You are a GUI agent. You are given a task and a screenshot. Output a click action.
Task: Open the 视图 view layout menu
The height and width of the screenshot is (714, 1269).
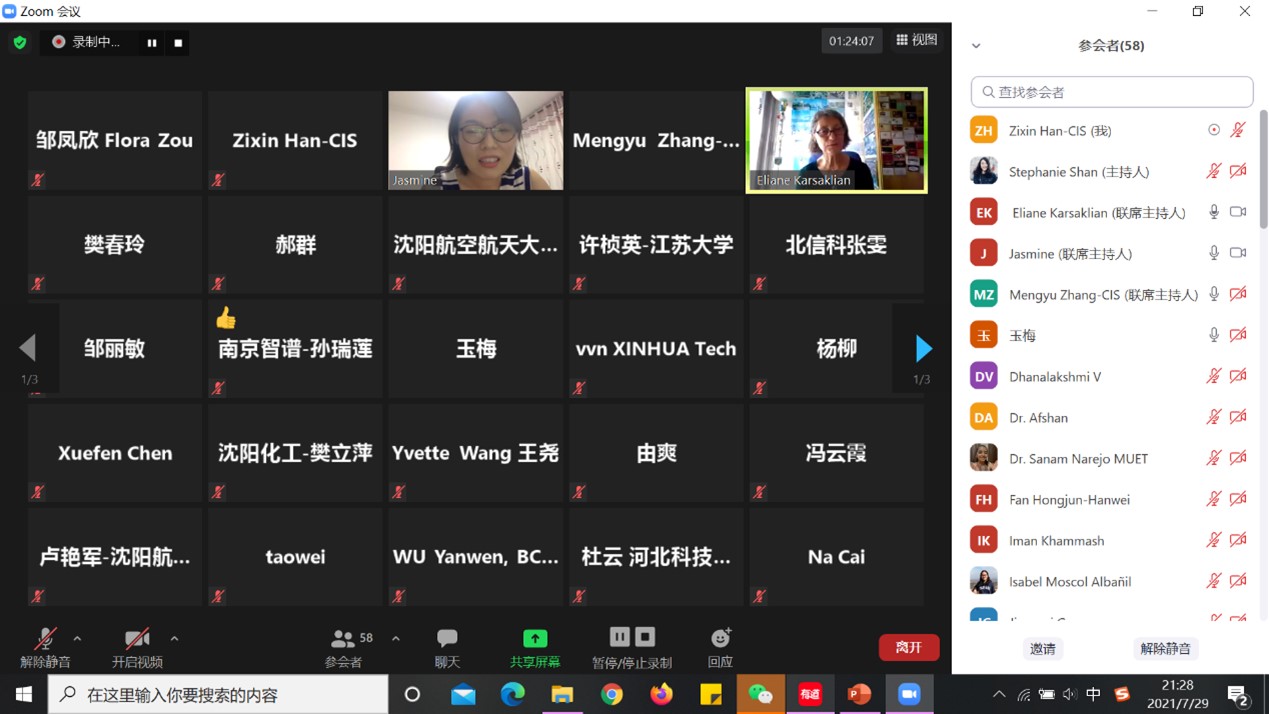[916, 40]
